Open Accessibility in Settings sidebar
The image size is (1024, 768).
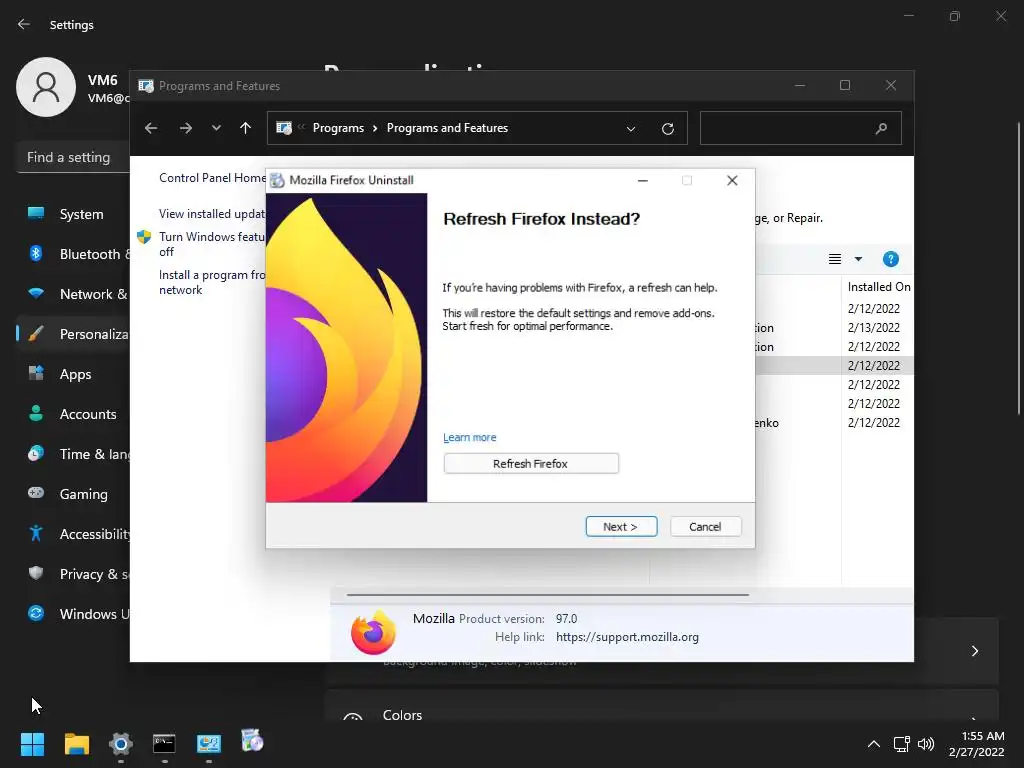(72, 534)
